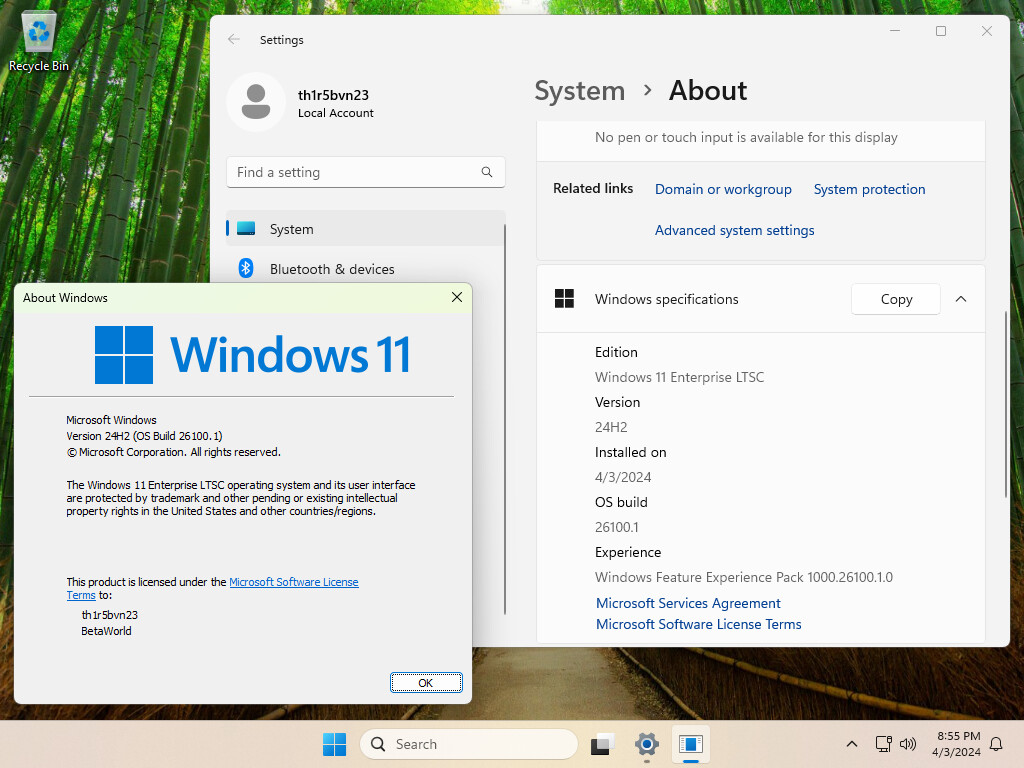Click the back arrow in Settings
Viewport: 1024px width, 768px height.
click(x=233, y=40)
